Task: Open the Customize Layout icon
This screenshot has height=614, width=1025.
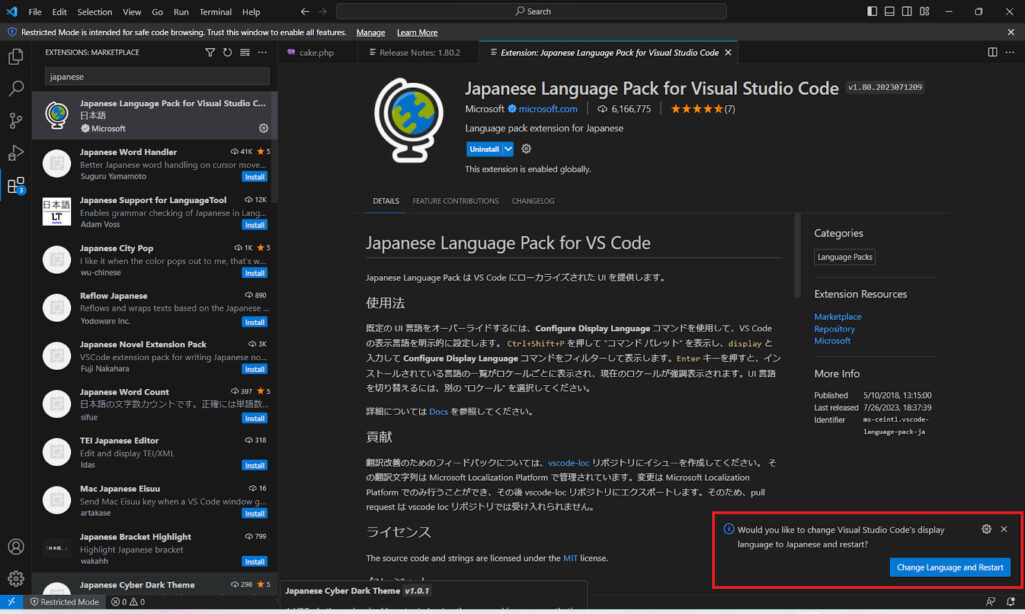Action: [x=924, y=11]
